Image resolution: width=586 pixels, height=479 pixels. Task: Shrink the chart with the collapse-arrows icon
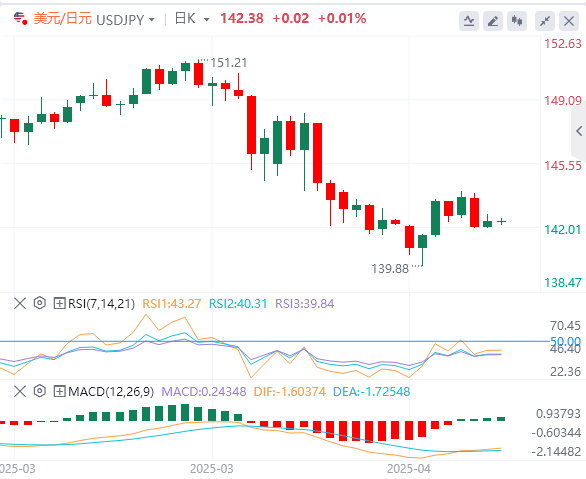point(545,21)
